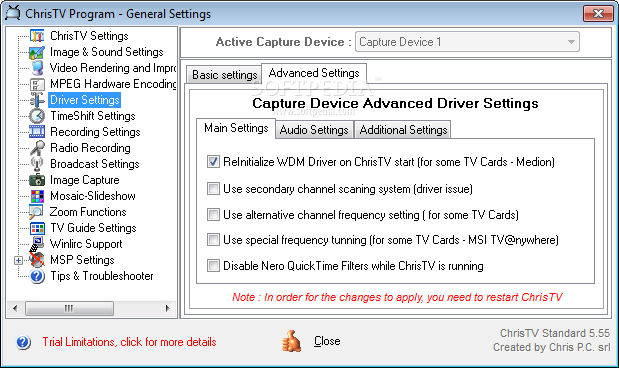
Task: Click the ChrisTV title bar application icon
Action: point(13,13)
